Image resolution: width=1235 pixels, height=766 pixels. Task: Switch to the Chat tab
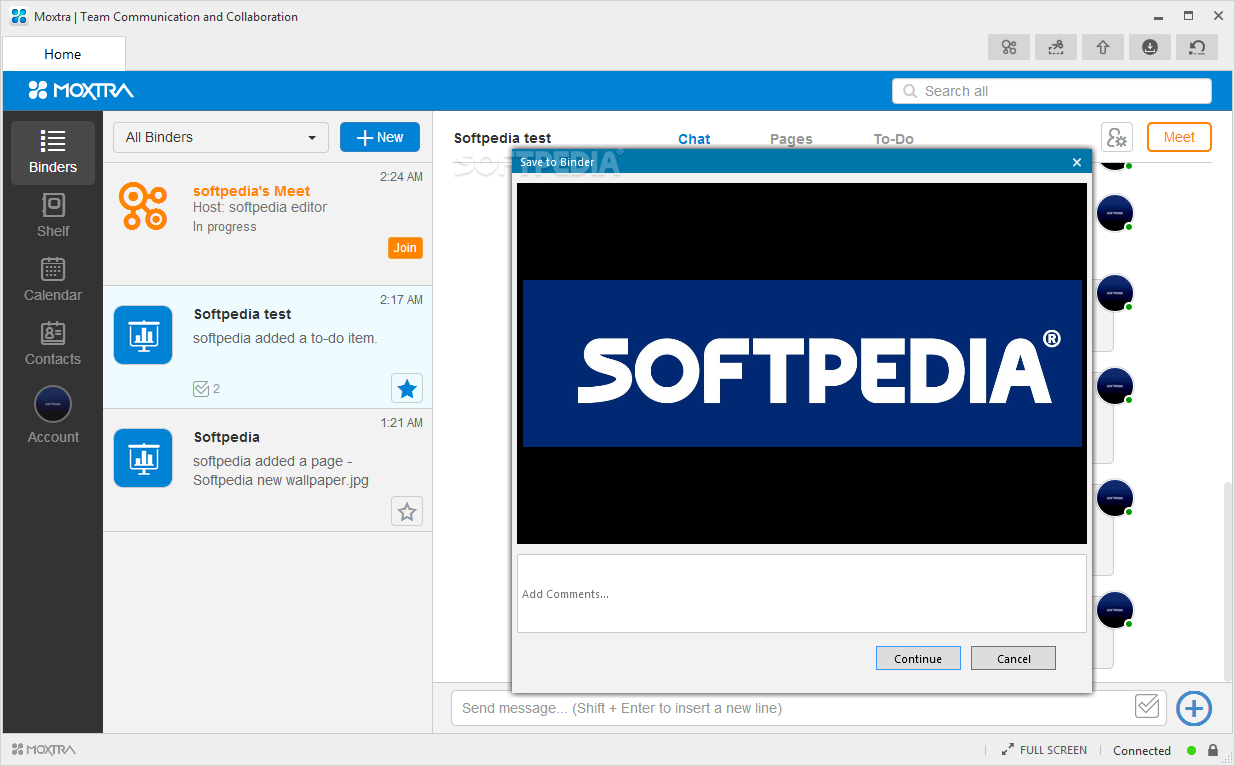(x=694, y=139)
